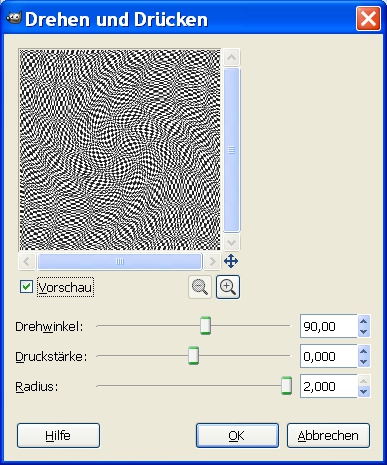This screenshot has width=387, height=465.
Task: Click the horizontal preview scrollbar thumb
Action: [x=120, y=262]
